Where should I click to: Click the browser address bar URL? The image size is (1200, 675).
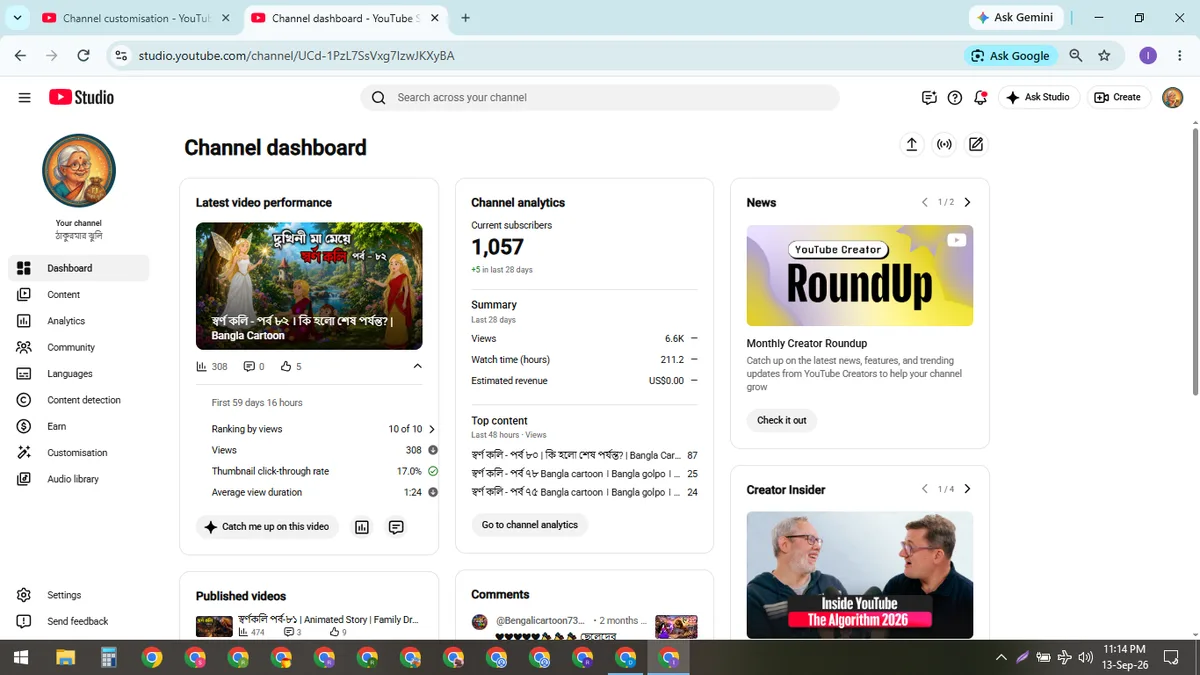tap(296, 56)
